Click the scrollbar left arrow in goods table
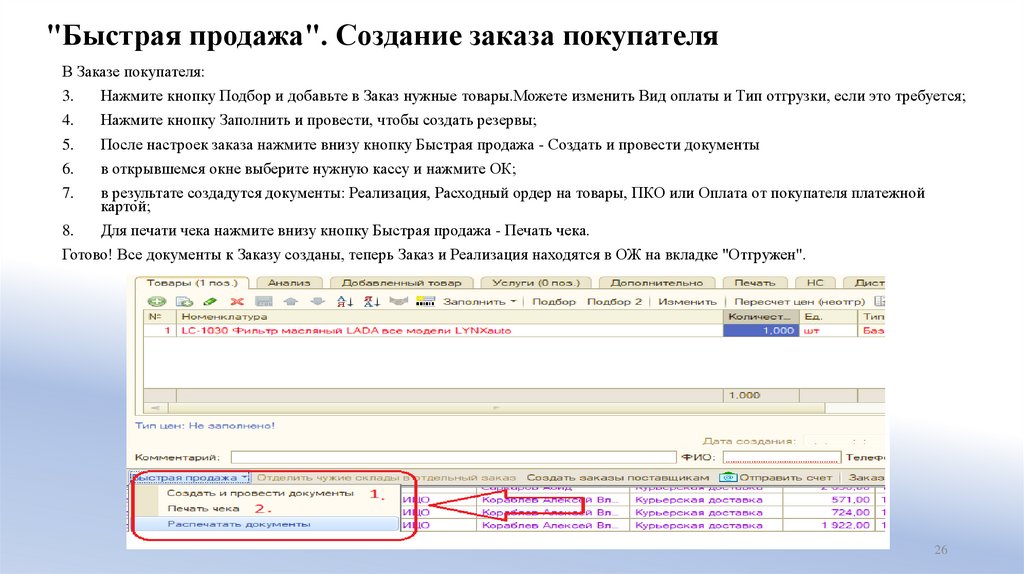 [155, 407]
